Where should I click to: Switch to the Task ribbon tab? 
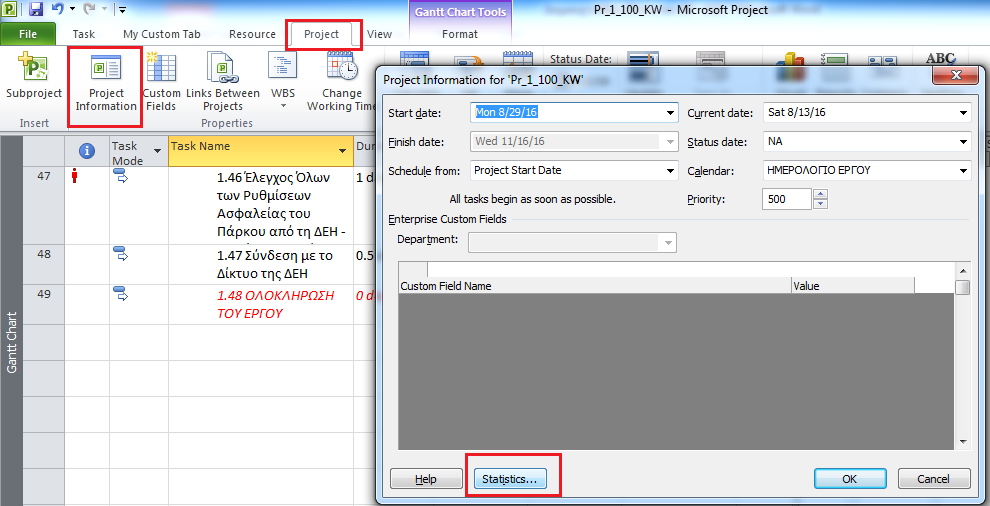[x=83, y=34]
